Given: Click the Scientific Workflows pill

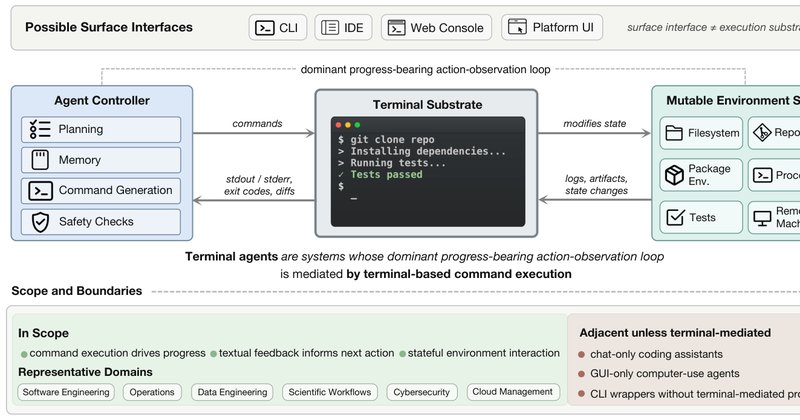Looking at the screenshot, I should click(x=330, y=392).
